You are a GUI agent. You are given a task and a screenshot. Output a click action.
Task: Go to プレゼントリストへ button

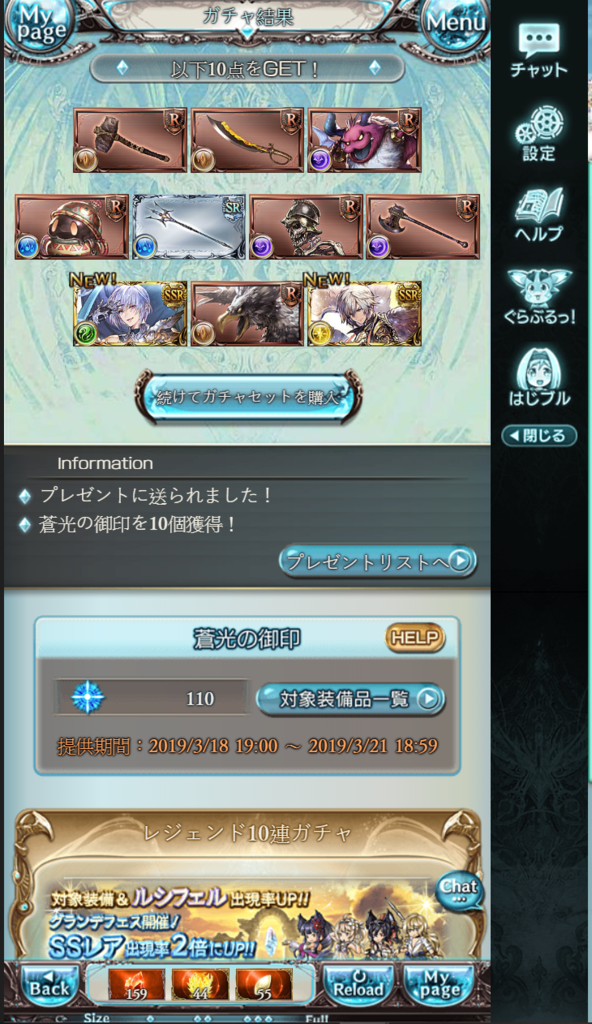coord(378,562)
